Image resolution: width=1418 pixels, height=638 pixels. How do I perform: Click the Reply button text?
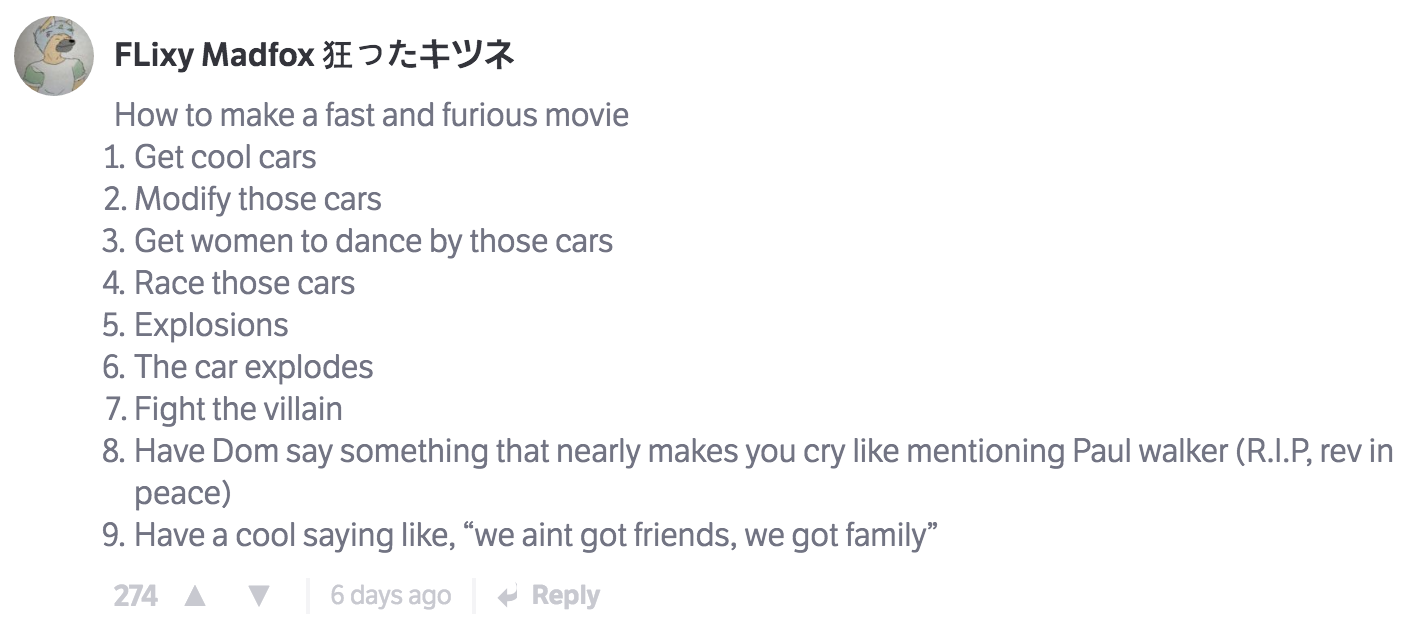pos(566,596)
